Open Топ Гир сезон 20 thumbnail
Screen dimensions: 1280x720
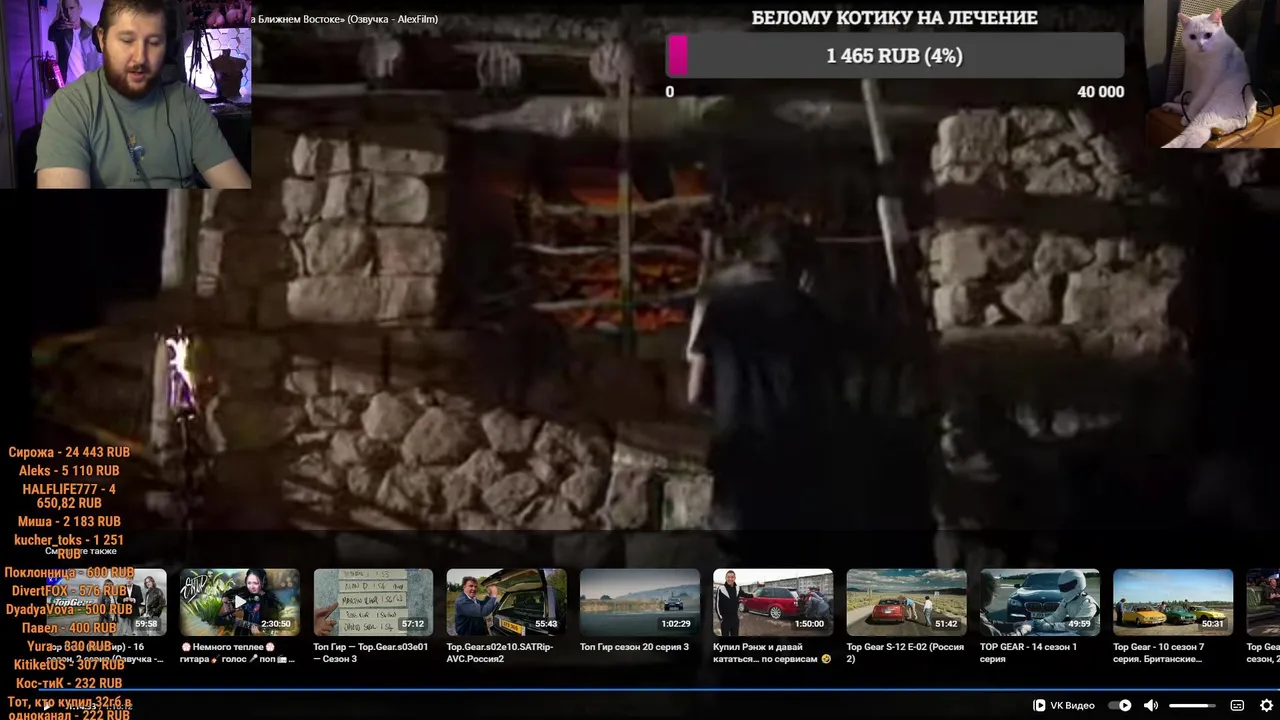[639, 602]
